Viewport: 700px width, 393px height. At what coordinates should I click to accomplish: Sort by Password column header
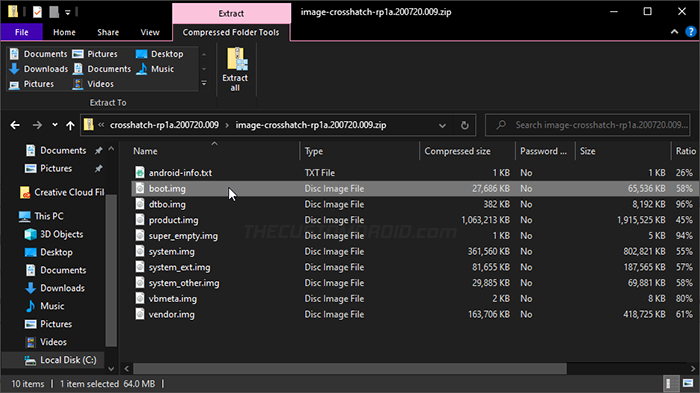tap(545, 151)
